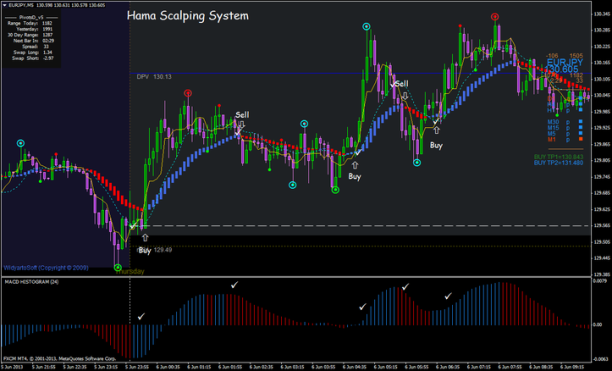Viewport: 612px width, 371px height.
Task: Click the PivotsD_v5 info panel title
Action: coord(31,18)
